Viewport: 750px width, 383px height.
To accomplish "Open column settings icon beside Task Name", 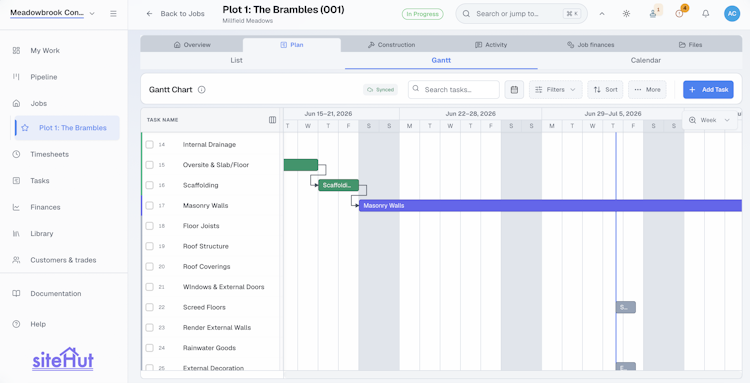I will coord(272,120).
